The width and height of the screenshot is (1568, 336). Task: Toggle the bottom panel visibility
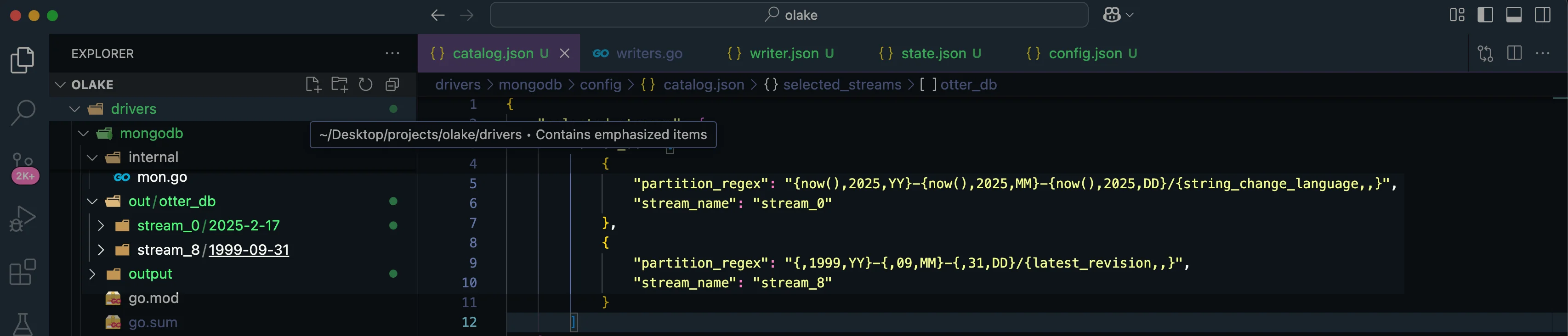[1514, 15]
